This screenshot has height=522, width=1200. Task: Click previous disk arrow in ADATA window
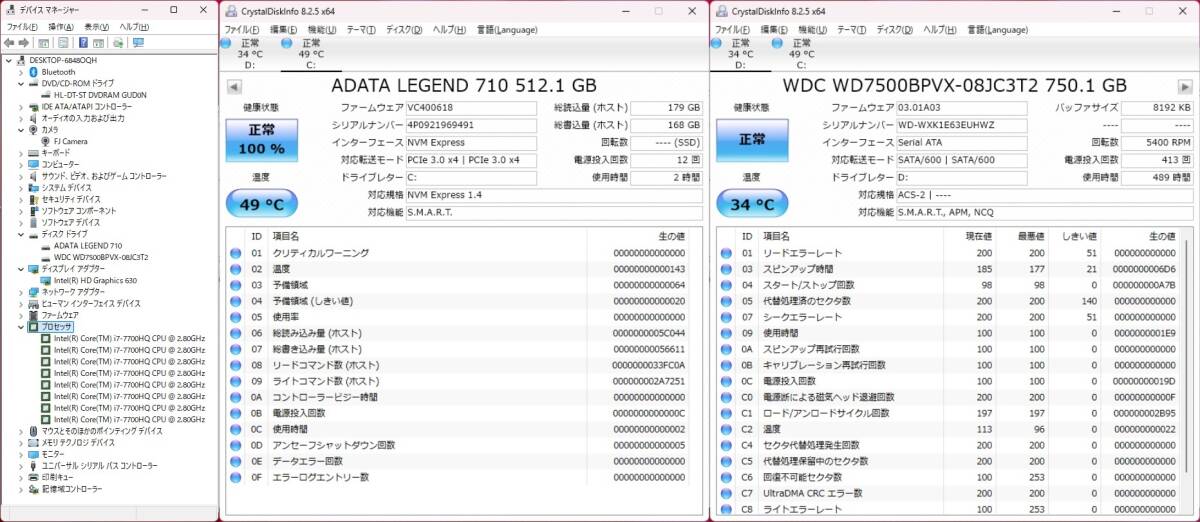tap(233, 87)
